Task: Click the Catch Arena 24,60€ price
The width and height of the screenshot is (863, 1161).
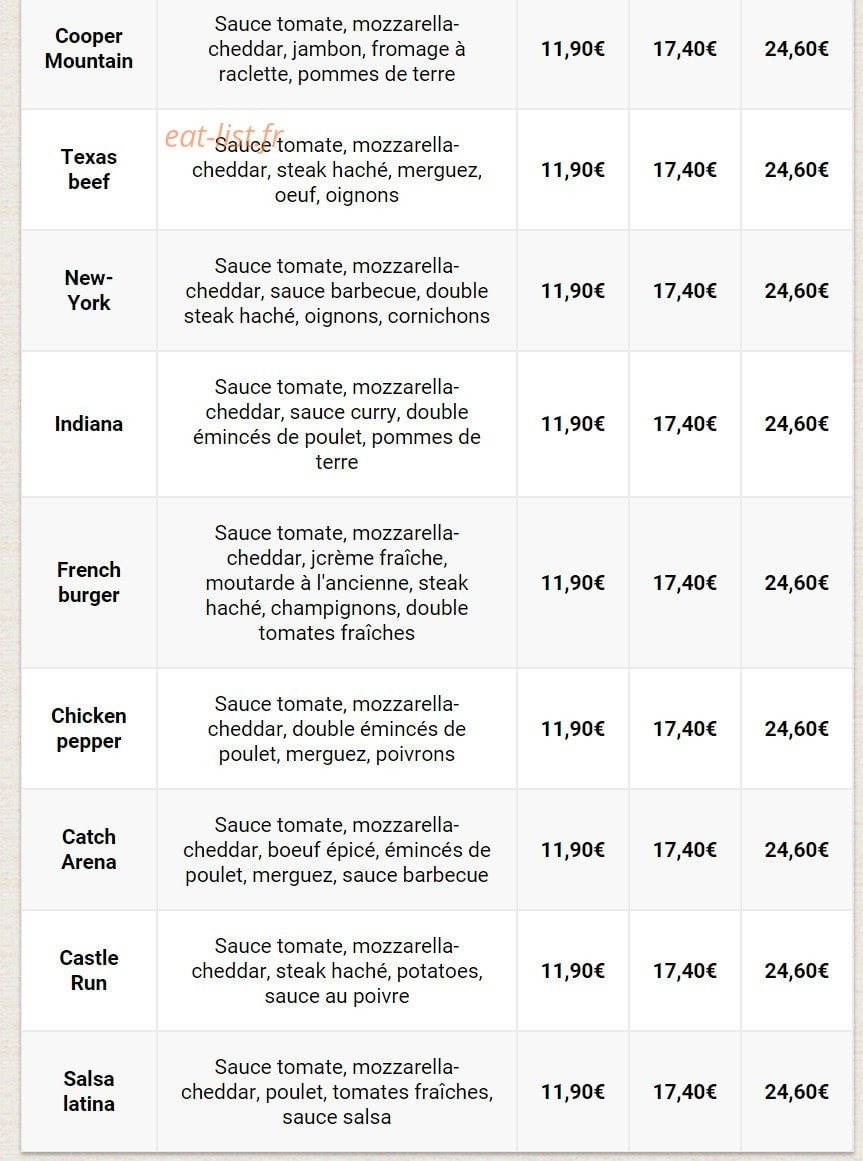Action: tap(796, 849)
